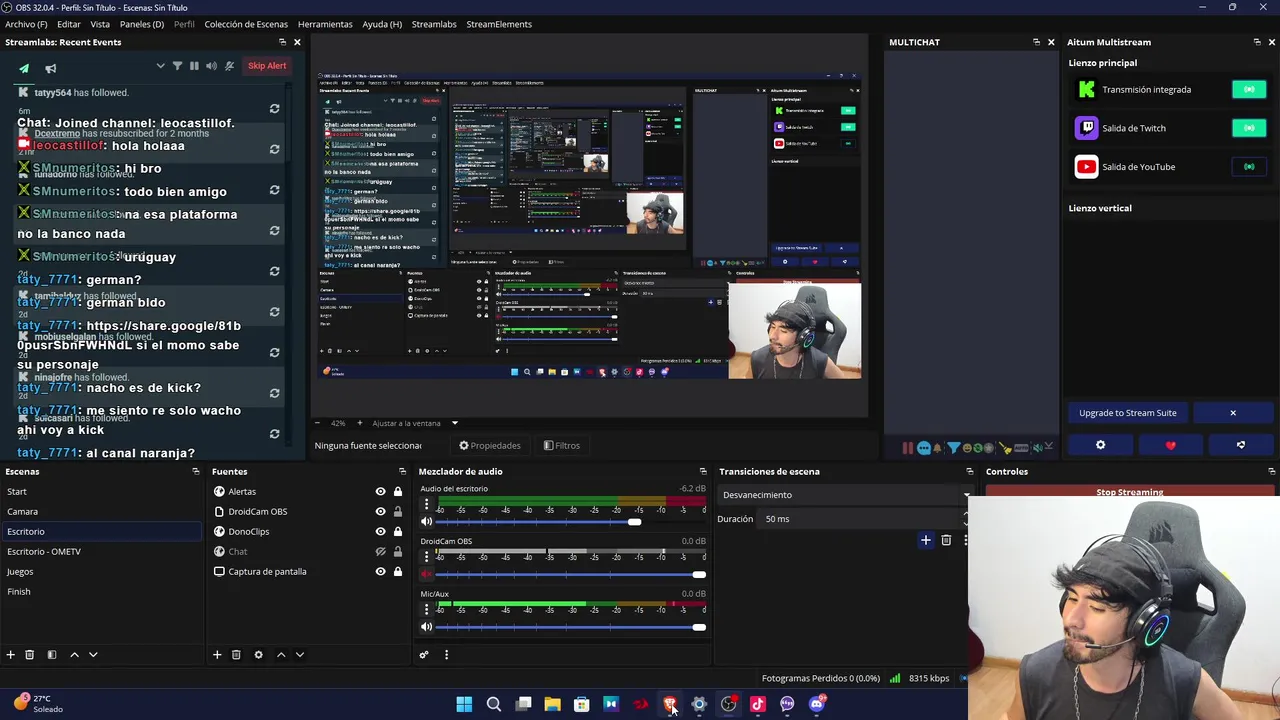
Task: Add a new scene with the plus icon
Action: click(11, 654)
